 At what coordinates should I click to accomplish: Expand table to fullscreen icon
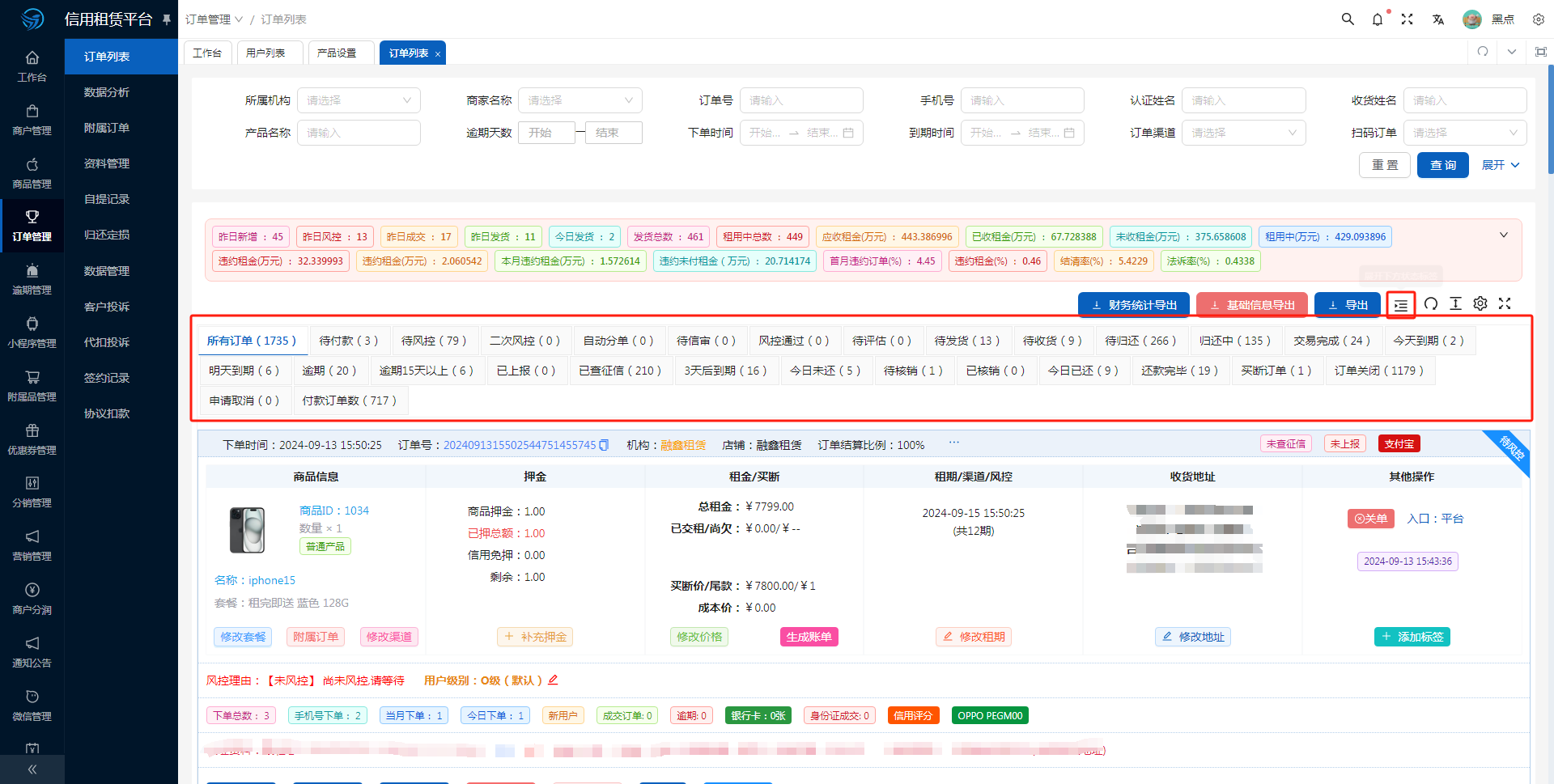(x=1505, y=303)
